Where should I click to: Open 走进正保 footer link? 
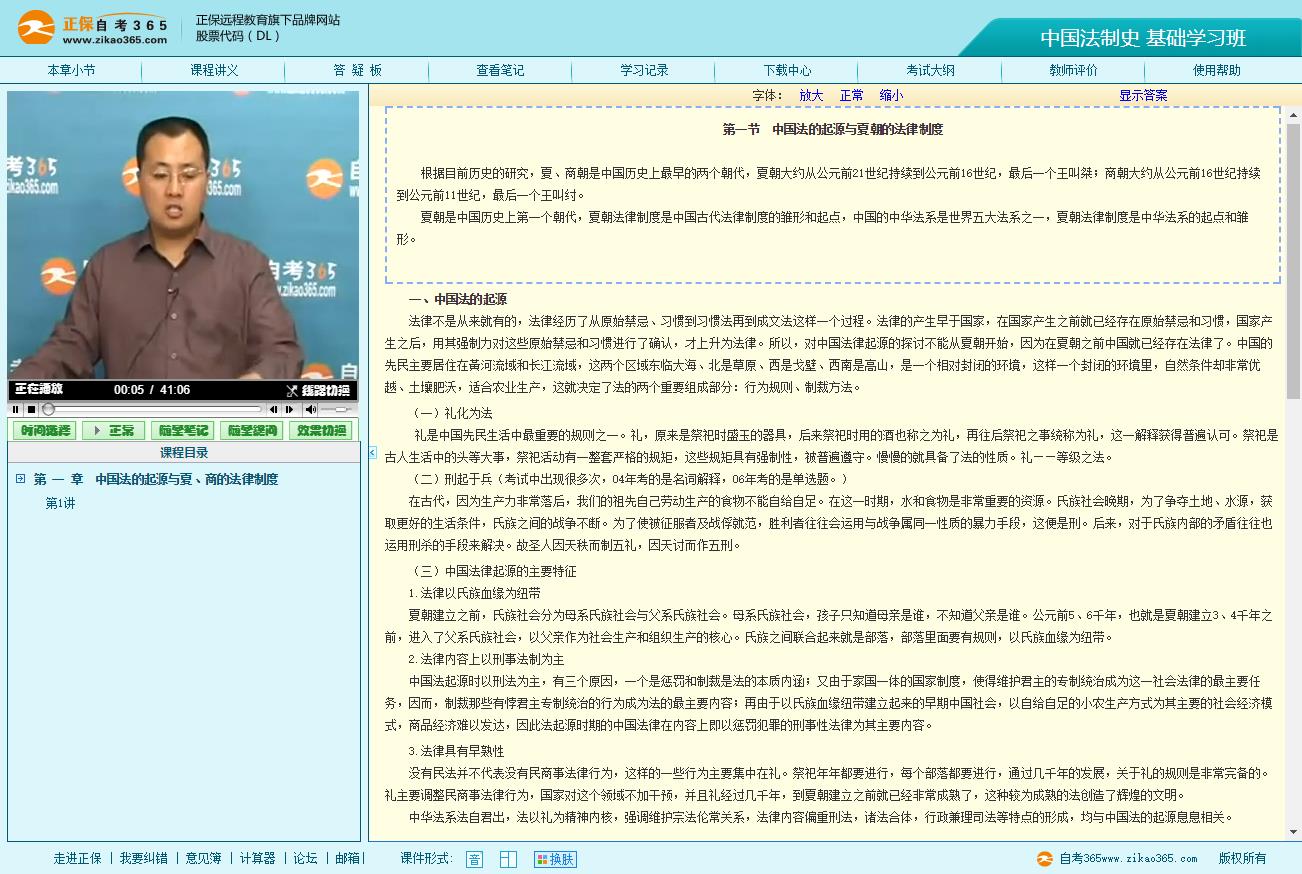(x=78, y=858)
